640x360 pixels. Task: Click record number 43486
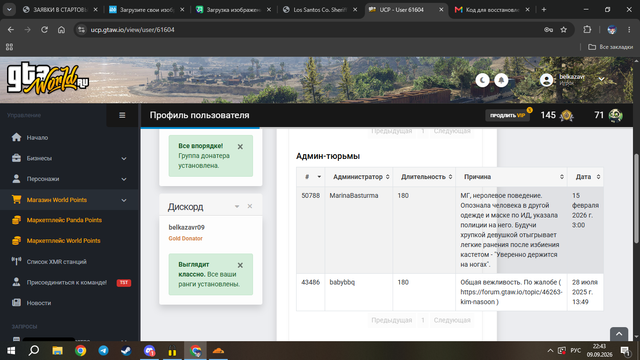coord(311,282)
